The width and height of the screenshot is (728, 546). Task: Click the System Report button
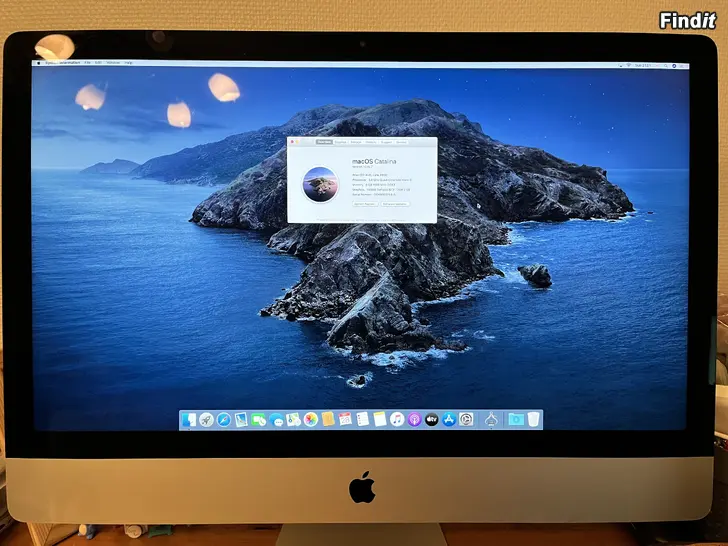point(364,204)
